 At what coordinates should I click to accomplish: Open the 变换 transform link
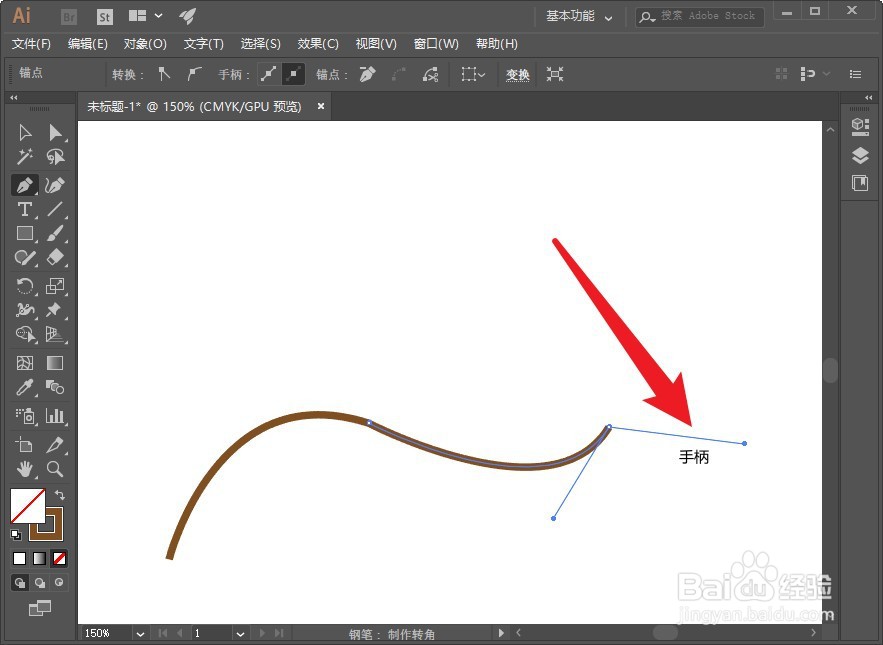(518, 74)
